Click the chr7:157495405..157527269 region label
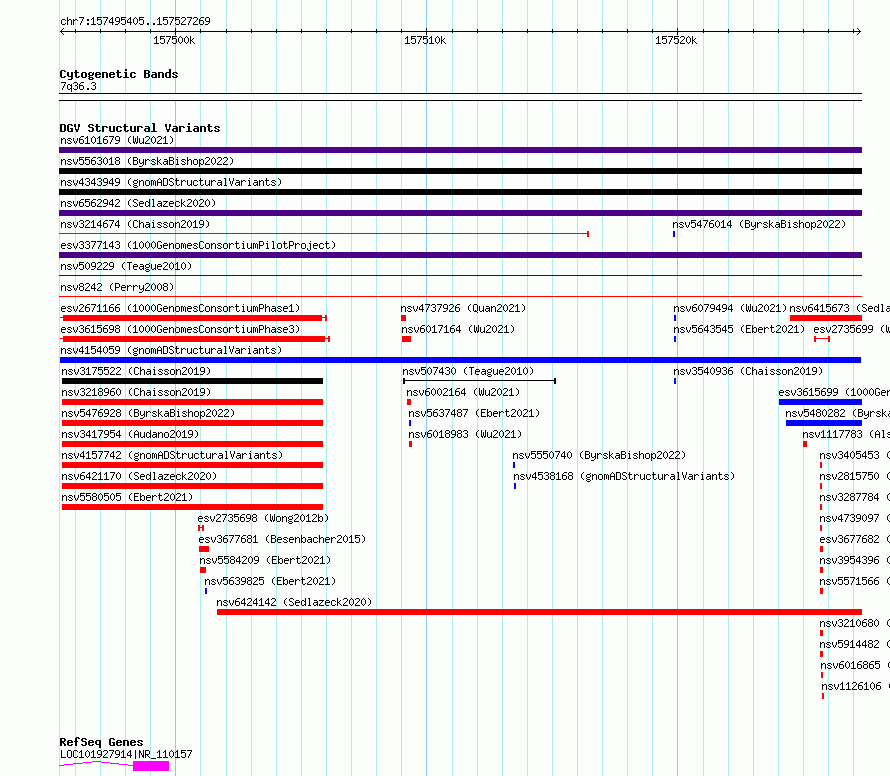Screen dimensions: 890x776 pos(135,21)
